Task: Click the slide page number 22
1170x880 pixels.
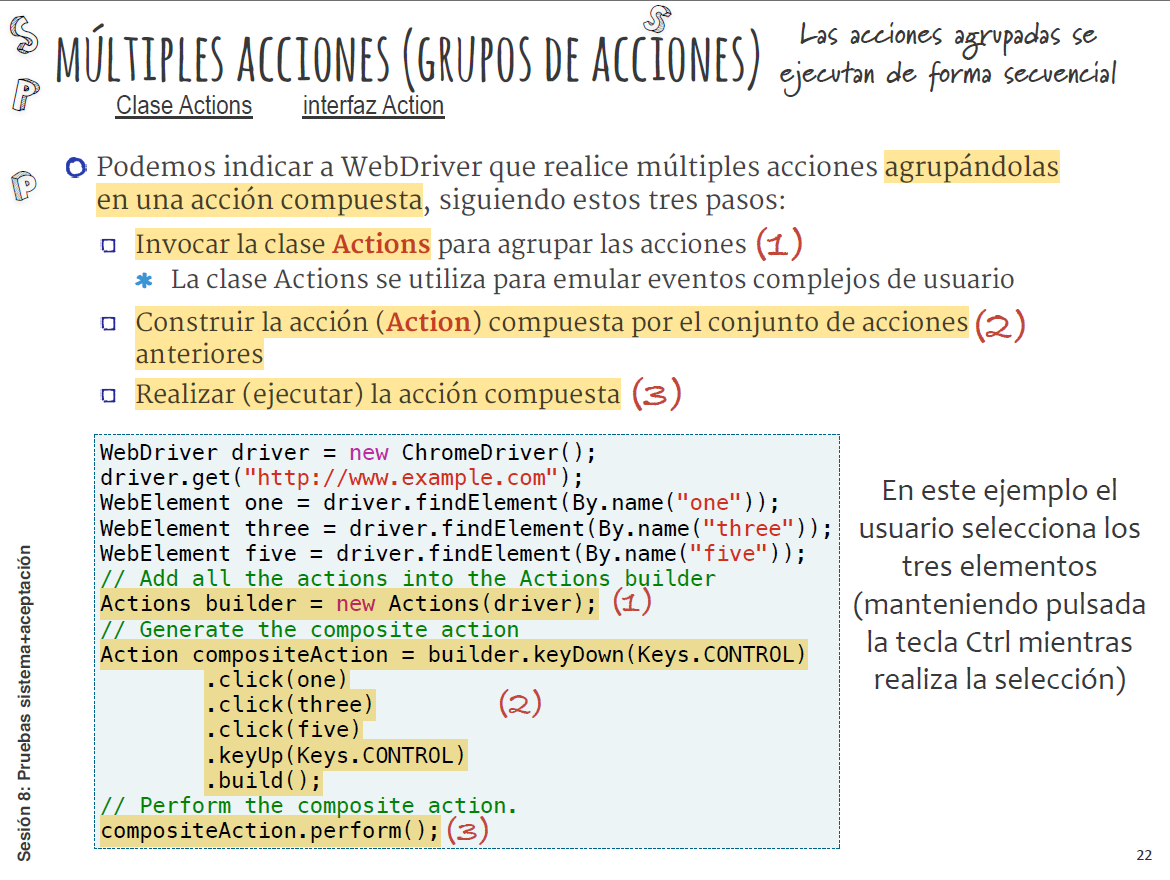Action: tap(1144, 855)
